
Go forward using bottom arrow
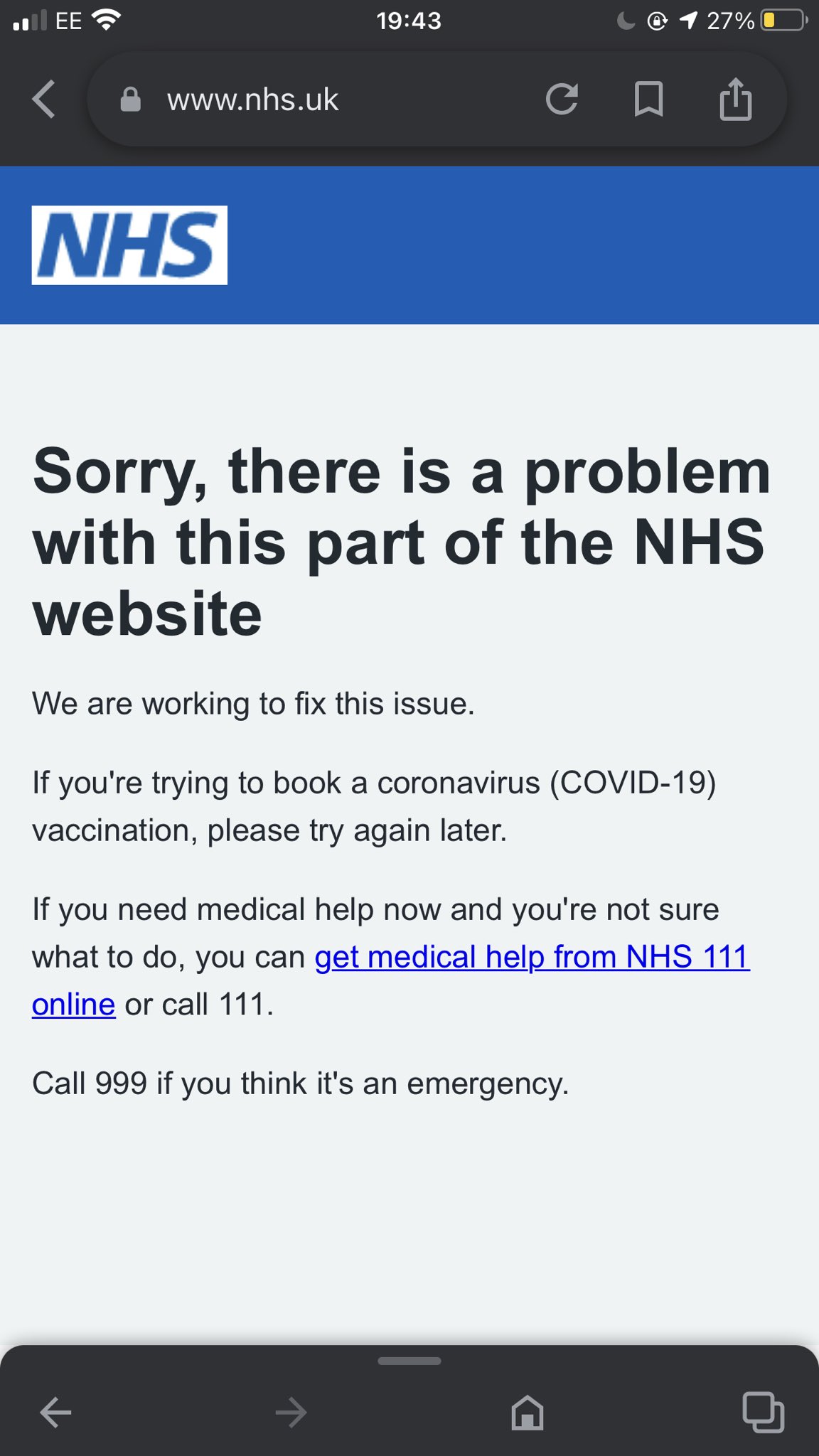(x=291, y=1412)
